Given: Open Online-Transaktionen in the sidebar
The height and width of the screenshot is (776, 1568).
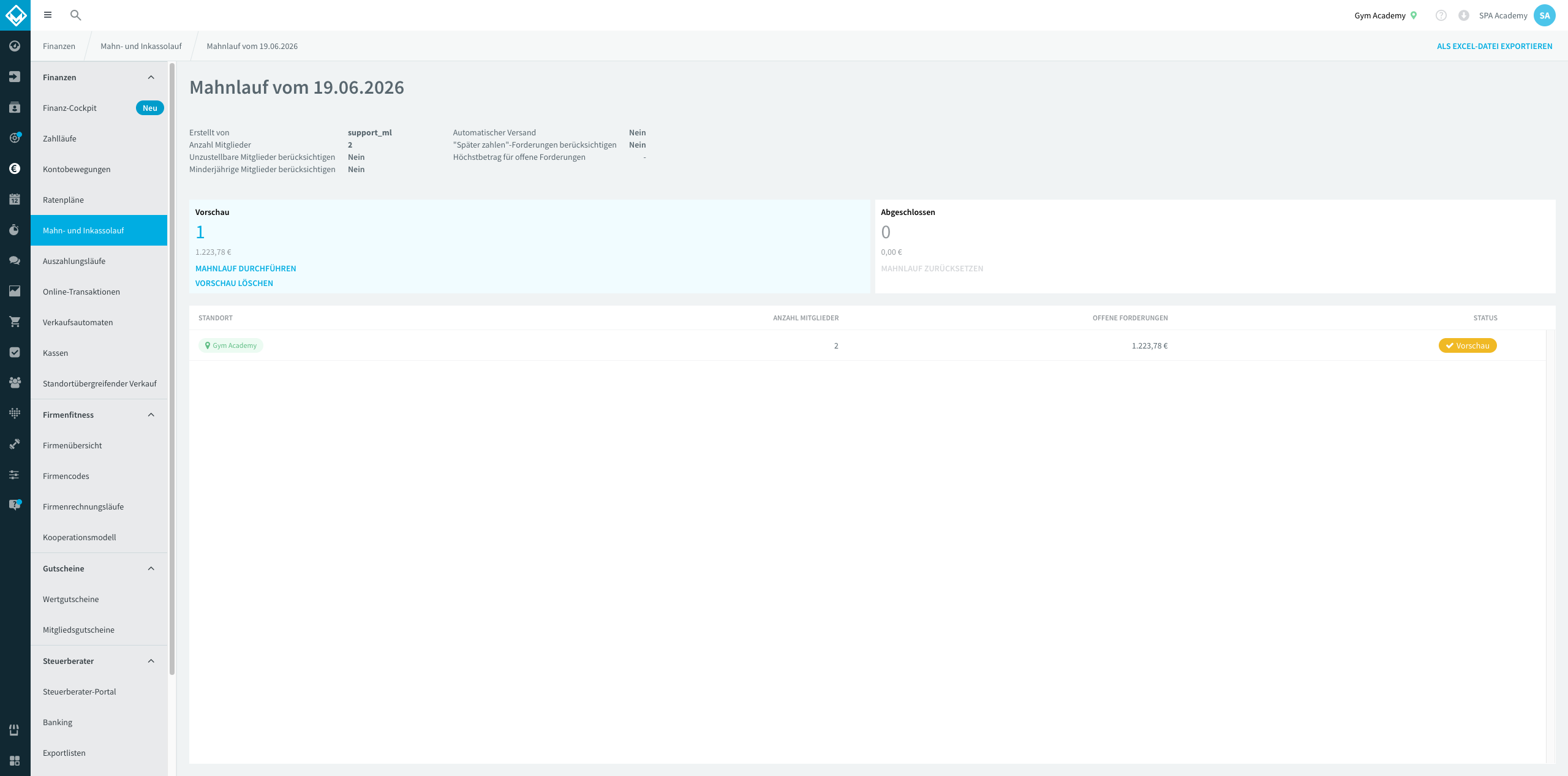Looking at the screenshot, I should tap(99, 292).
